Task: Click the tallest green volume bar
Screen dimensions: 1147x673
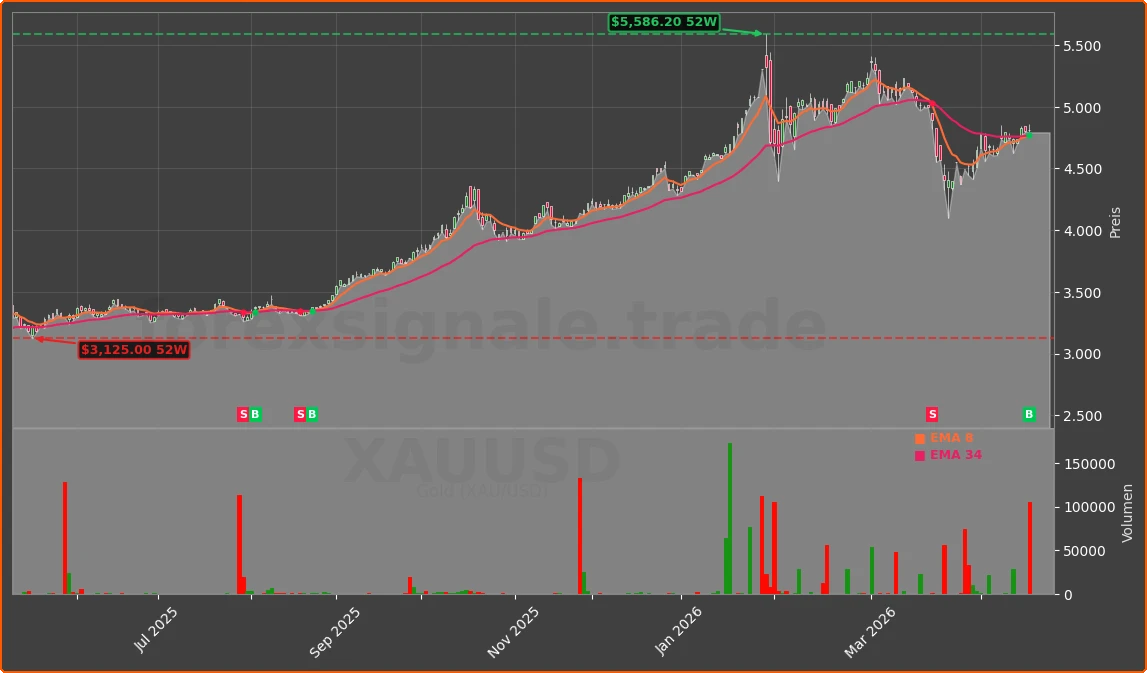Action: 729,519
